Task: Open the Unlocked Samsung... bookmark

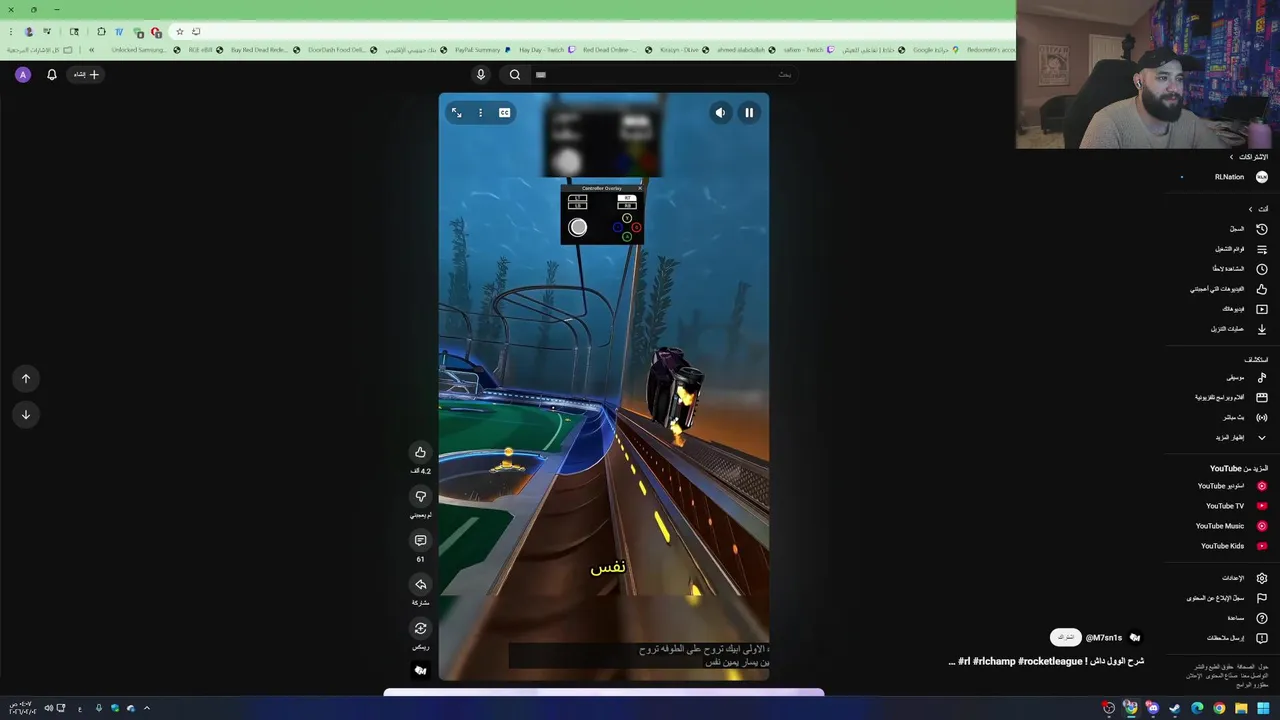Action: point(145,50)
